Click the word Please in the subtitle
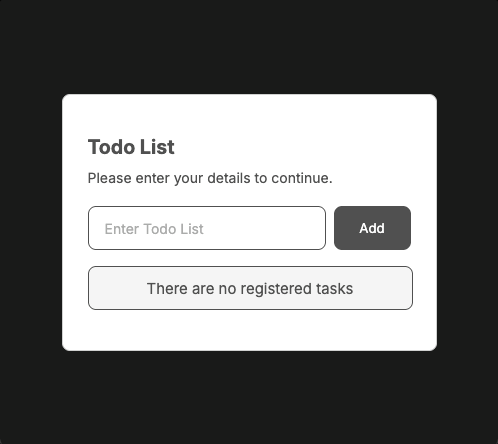 [x=110, y=178]
